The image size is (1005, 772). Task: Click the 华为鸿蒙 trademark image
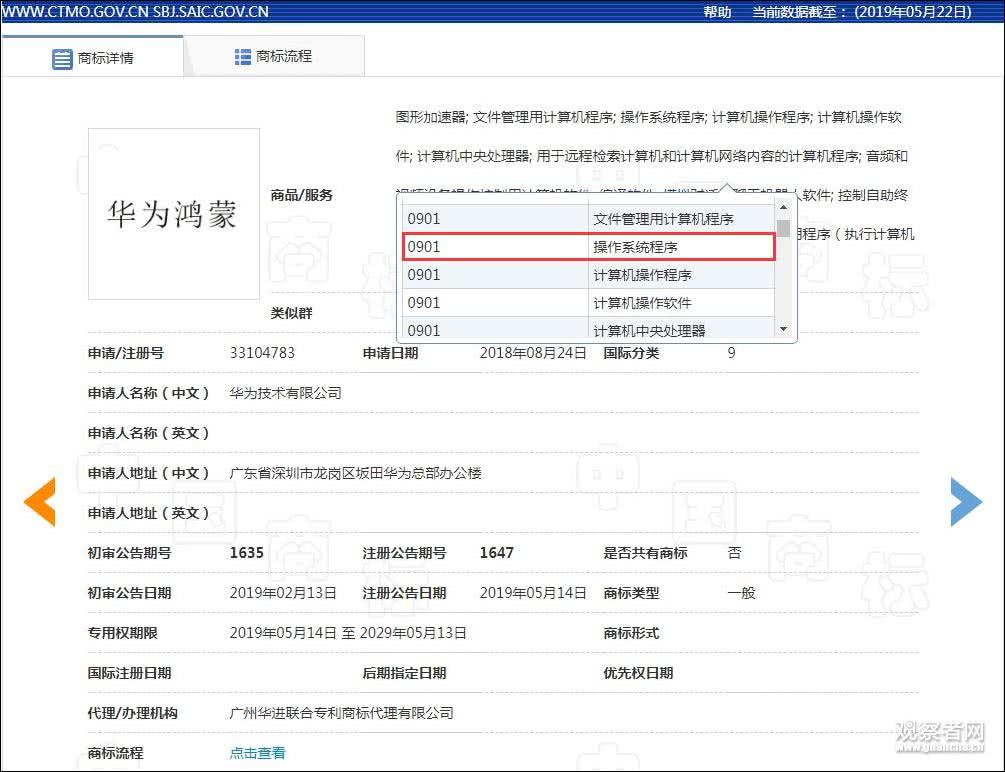coord(172,215)
